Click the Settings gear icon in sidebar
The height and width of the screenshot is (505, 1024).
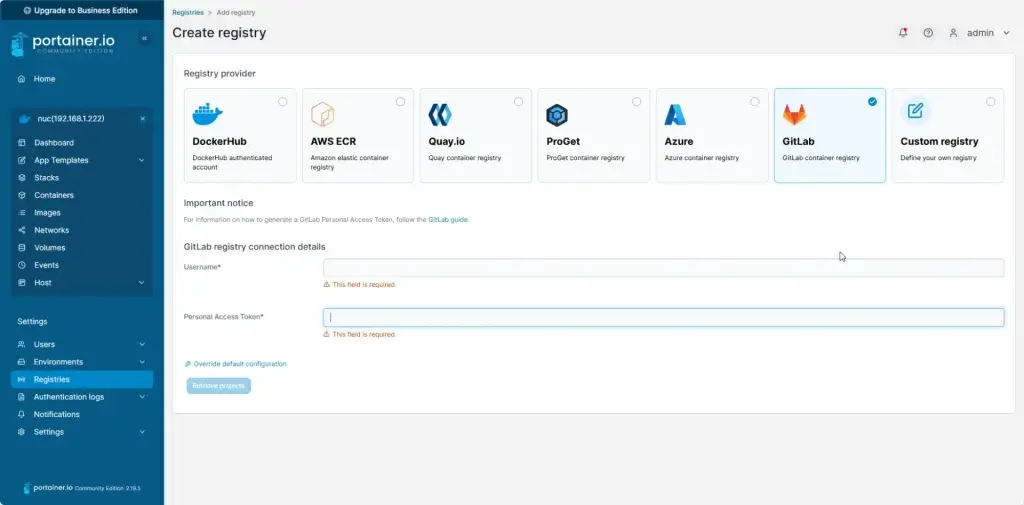[22, 432]
